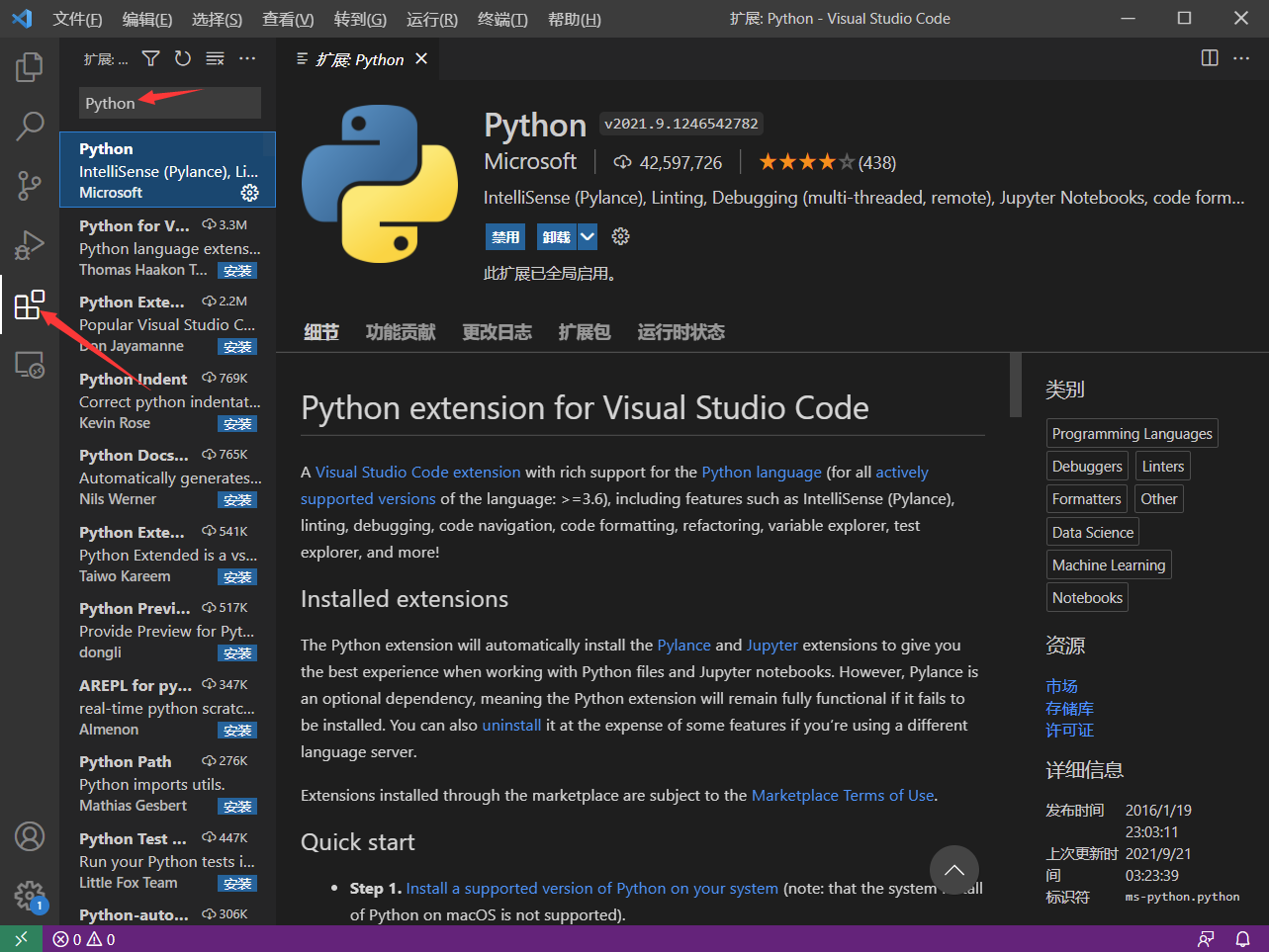Screen dimensions: 1269x952
Task: Open editor more actions ellipsis menu
Action: click(x=1241, y=58)
